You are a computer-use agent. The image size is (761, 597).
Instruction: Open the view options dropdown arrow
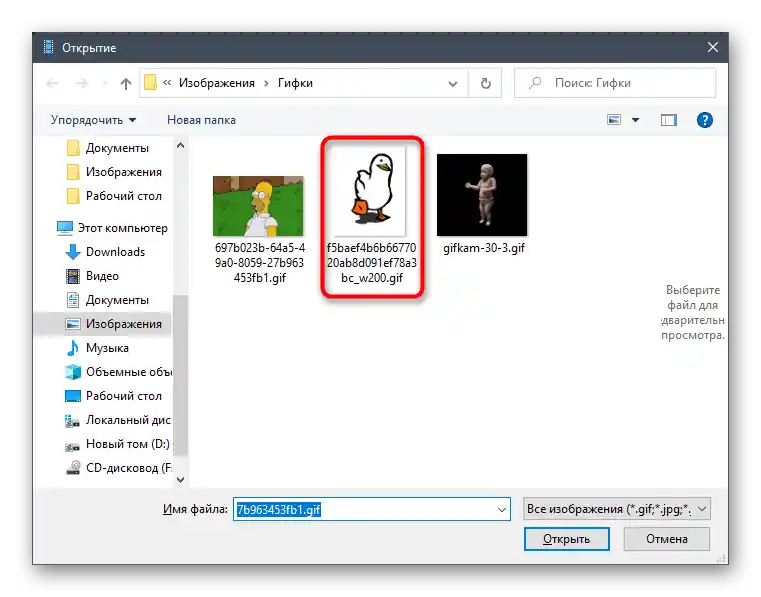pyautogui.click(x=635, y=120)
